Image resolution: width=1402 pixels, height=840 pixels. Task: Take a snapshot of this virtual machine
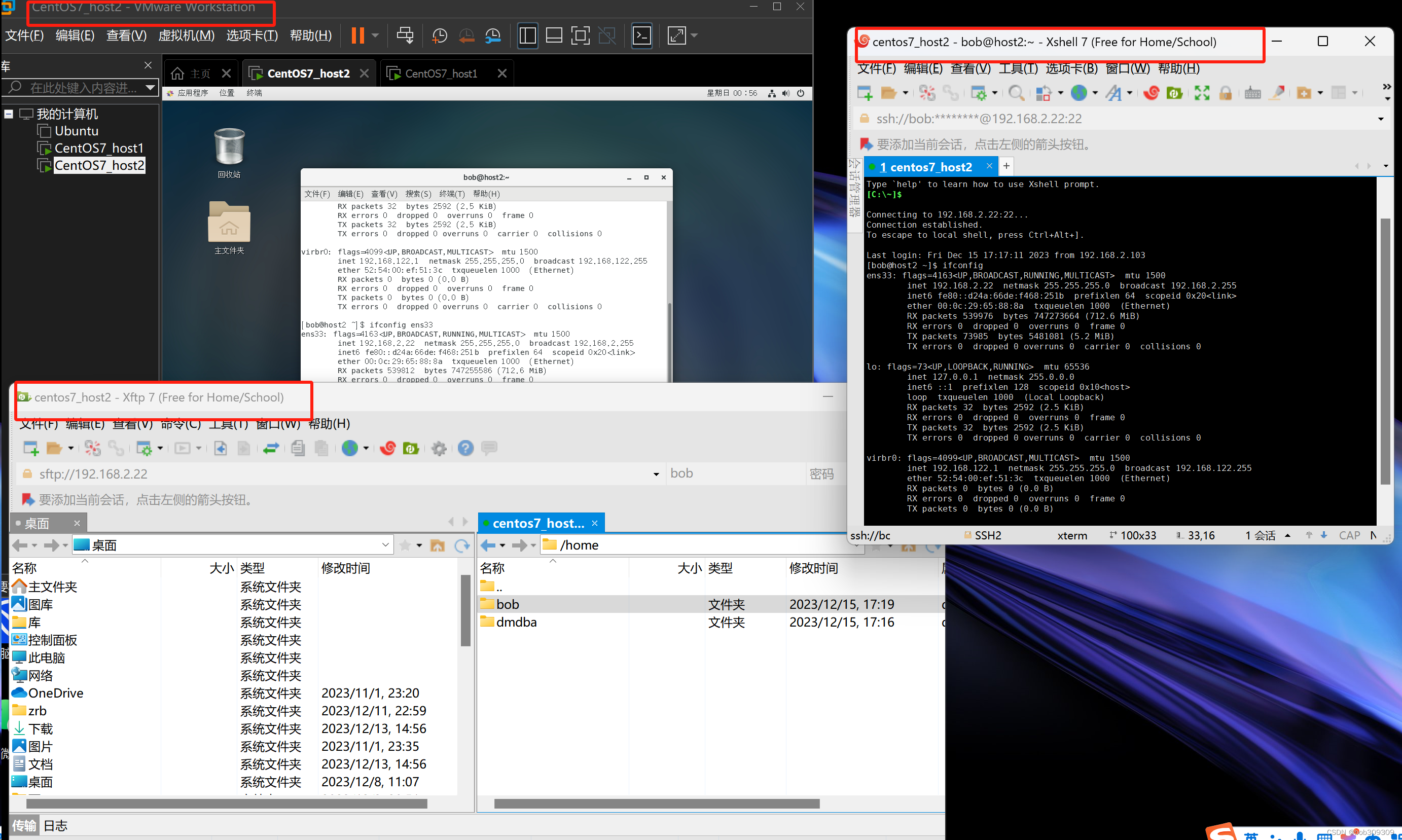pyautogui.click(x=439, y=35)
